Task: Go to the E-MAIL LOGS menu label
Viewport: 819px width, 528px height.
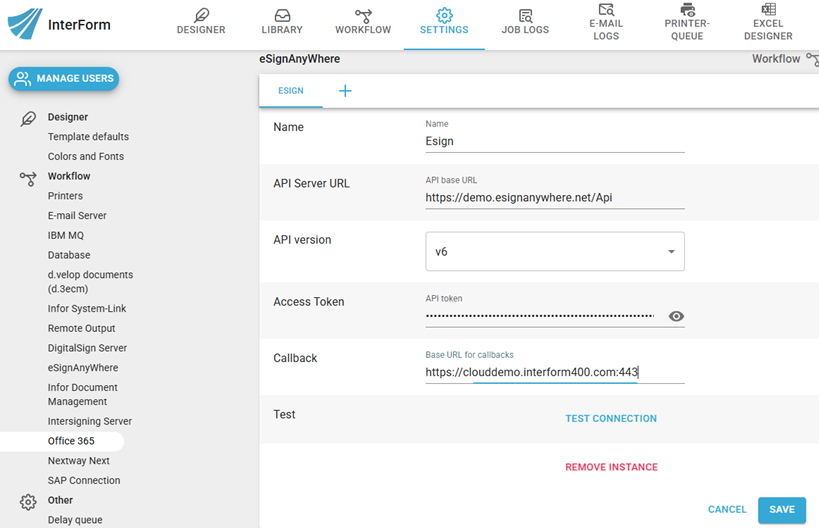Action: (x=606, y=30)
